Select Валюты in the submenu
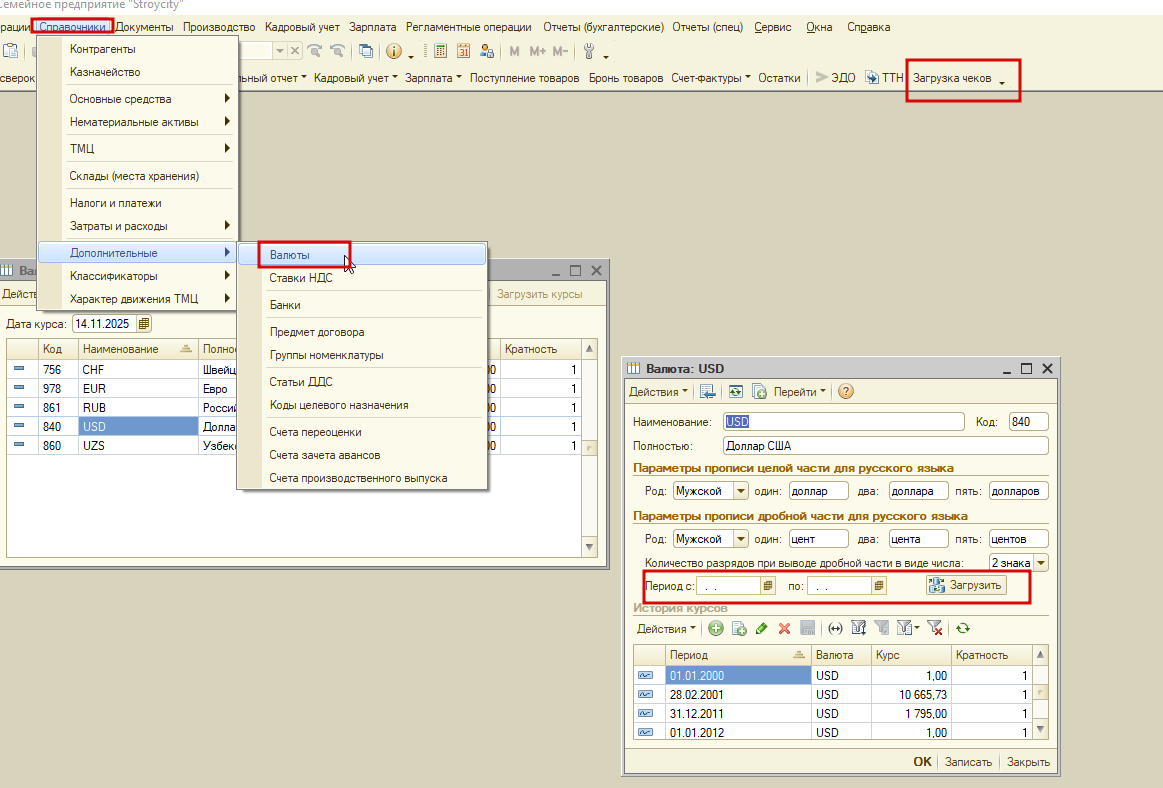Screen dimensions: 1163x788 290,255
